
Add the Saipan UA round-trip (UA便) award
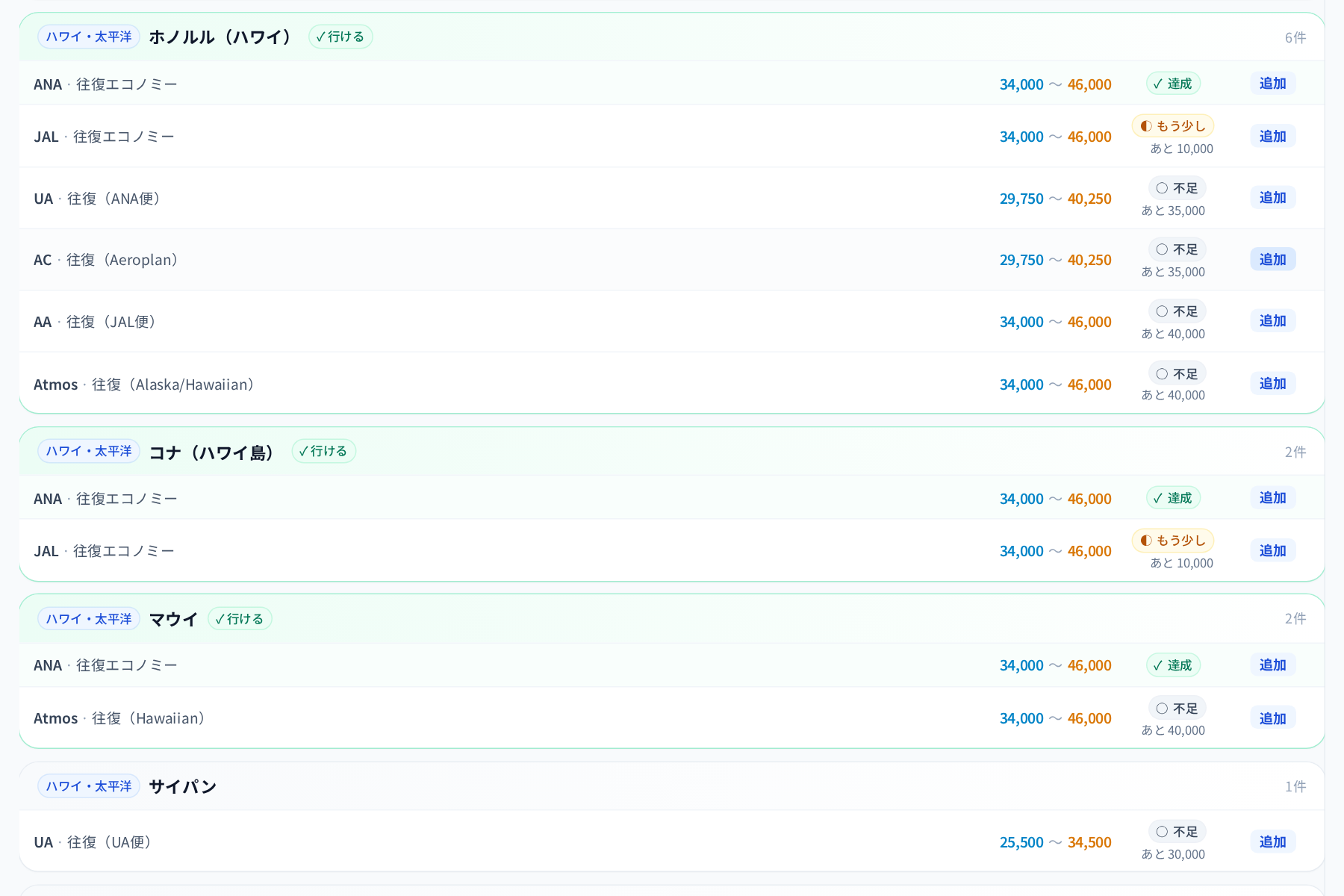(1272, 842)
